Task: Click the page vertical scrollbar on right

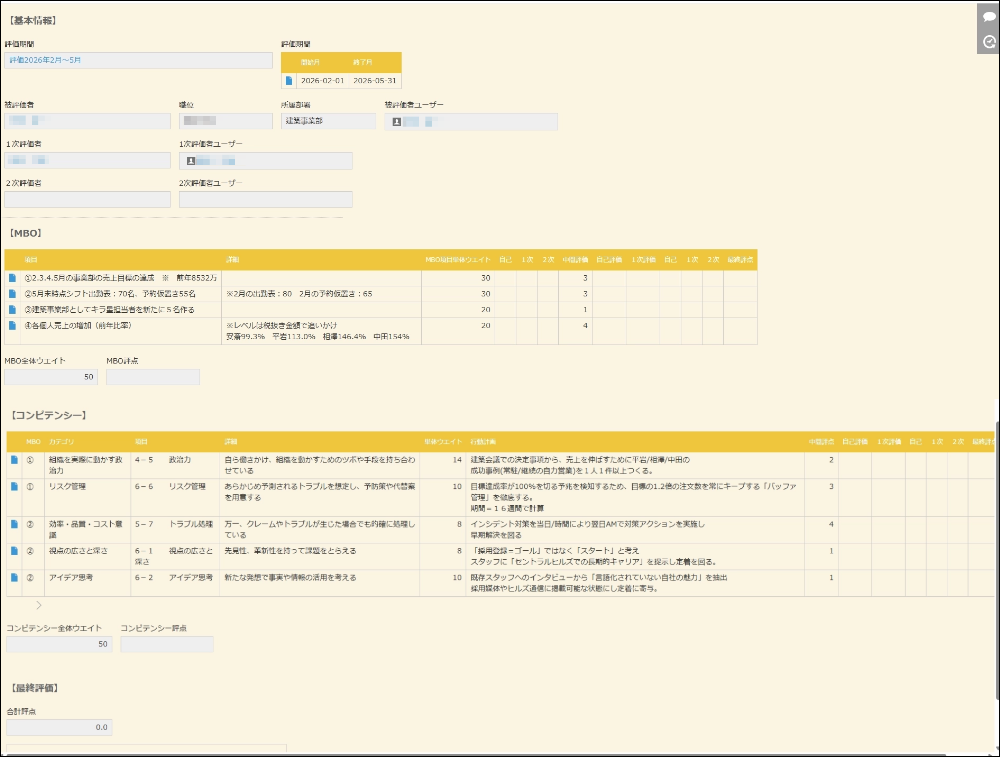Action: pyautogui.click(x=997, y=561)
